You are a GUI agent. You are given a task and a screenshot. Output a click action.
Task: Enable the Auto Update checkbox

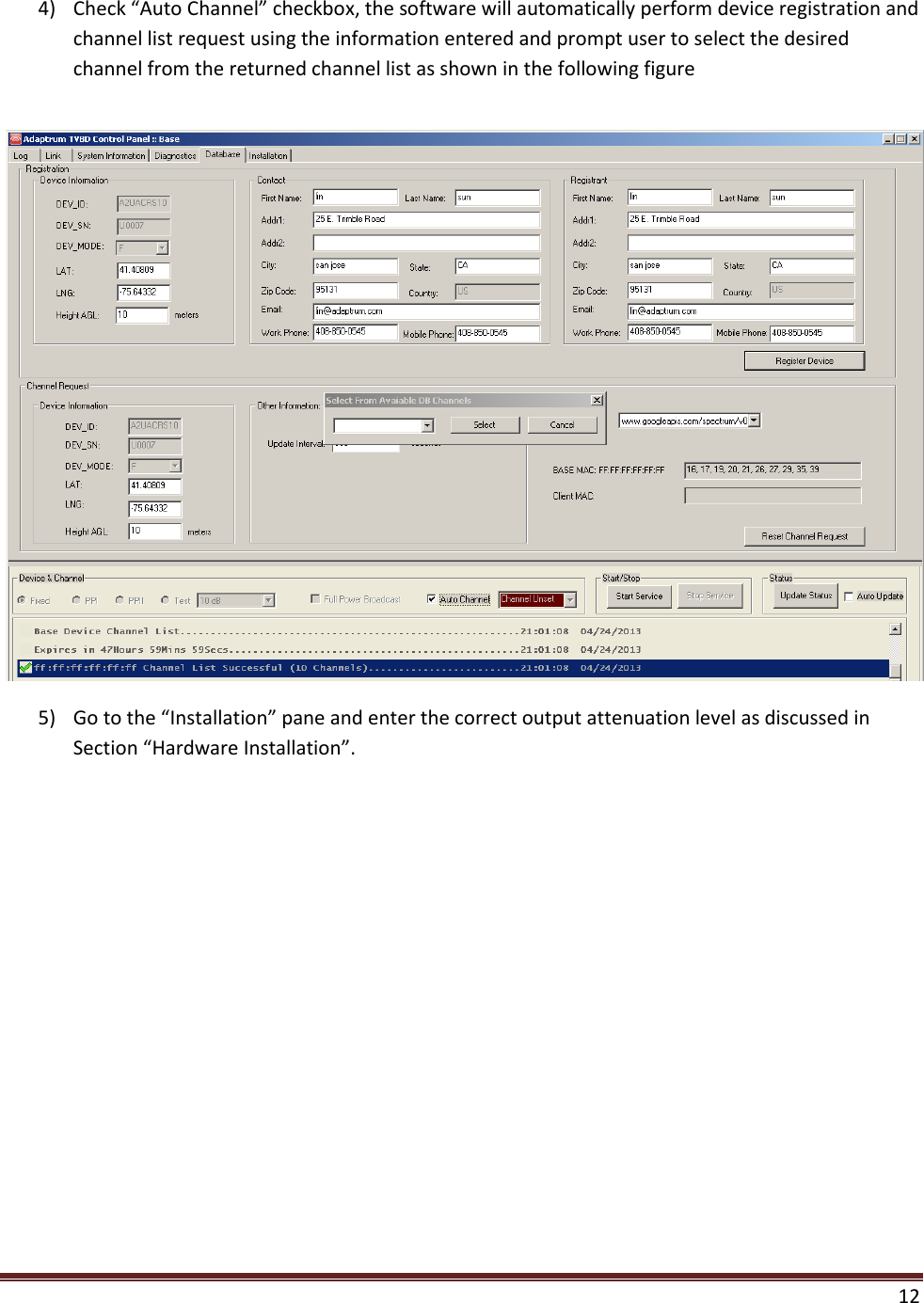click(849, 596)
